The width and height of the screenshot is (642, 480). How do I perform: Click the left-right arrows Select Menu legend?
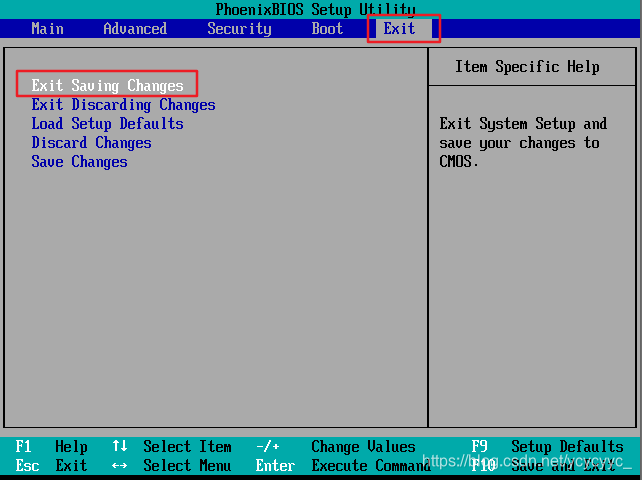pyautogui.click(x=172, y=466)
